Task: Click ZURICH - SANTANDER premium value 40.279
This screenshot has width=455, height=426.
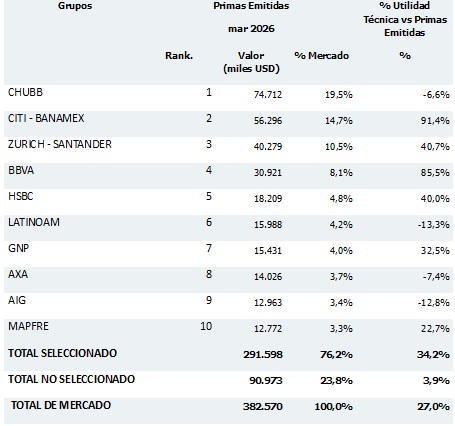Action: (x=268, y=146)
